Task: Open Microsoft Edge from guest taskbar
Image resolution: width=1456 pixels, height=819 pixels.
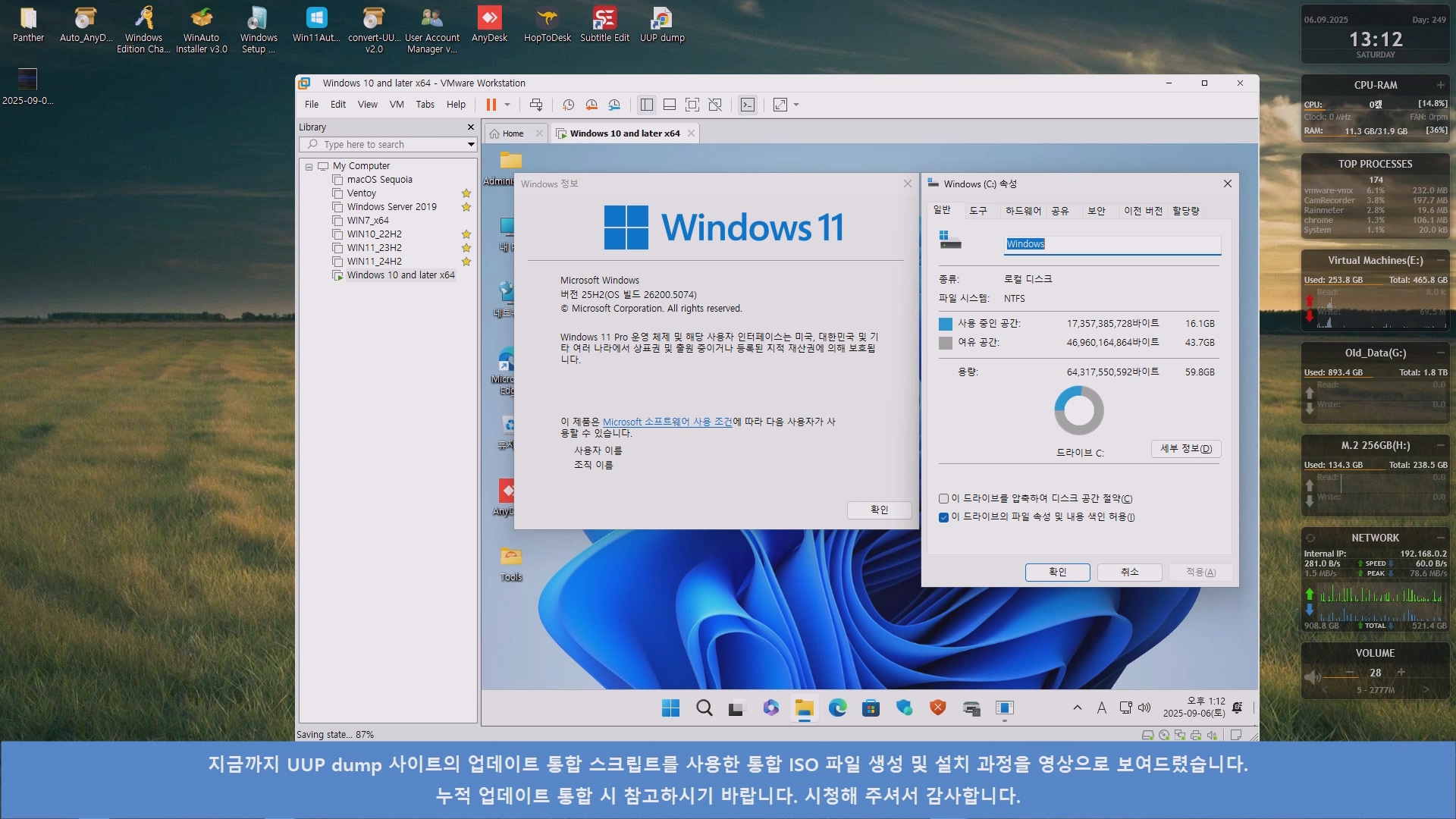Action: (838, 708)
